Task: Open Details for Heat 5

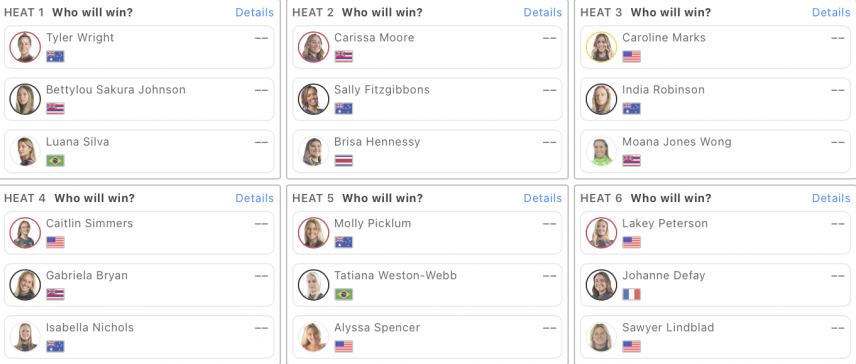Action: 543,198
